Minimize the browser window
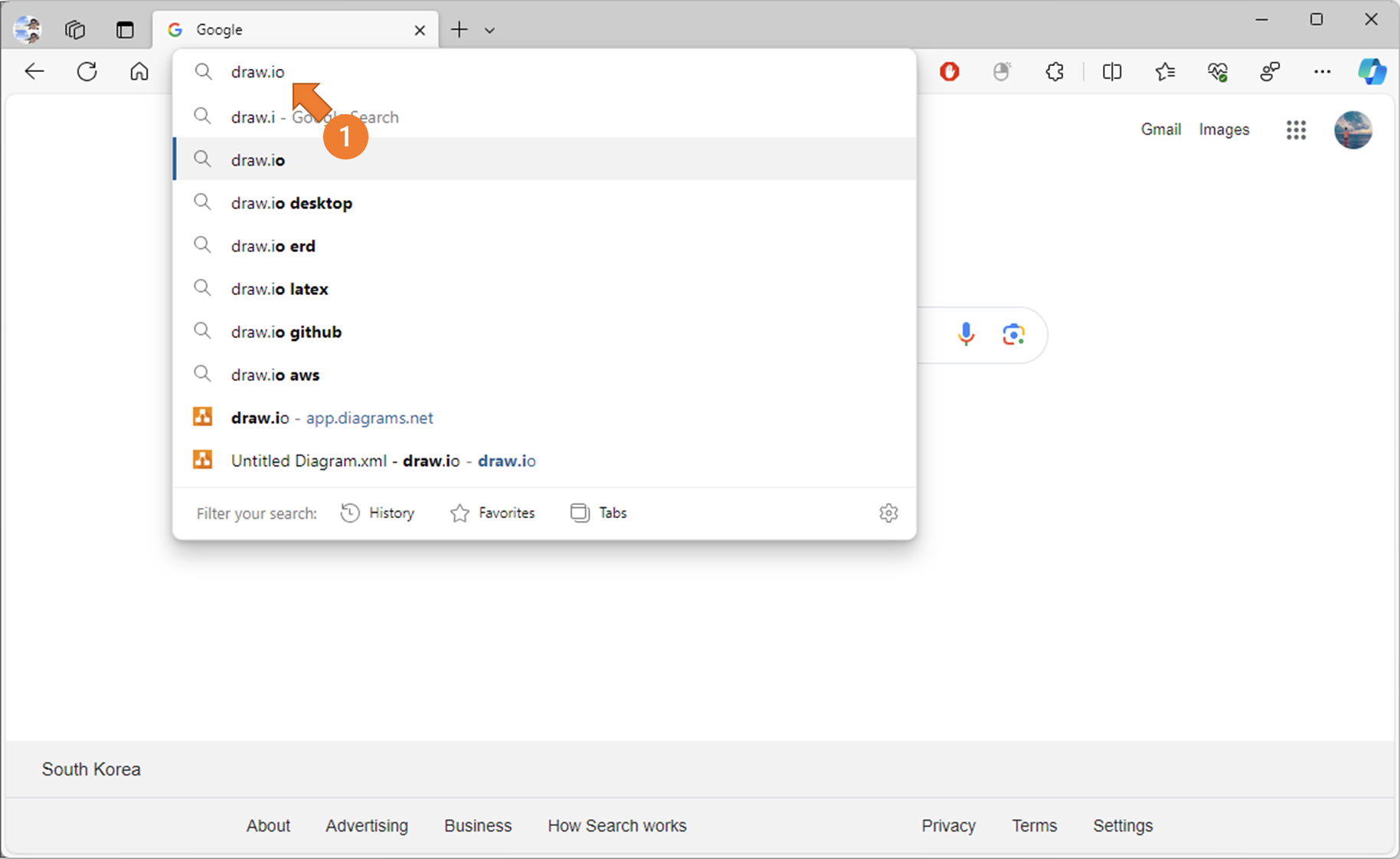Screen dimensions: 1400x859 coord(1262,20)
